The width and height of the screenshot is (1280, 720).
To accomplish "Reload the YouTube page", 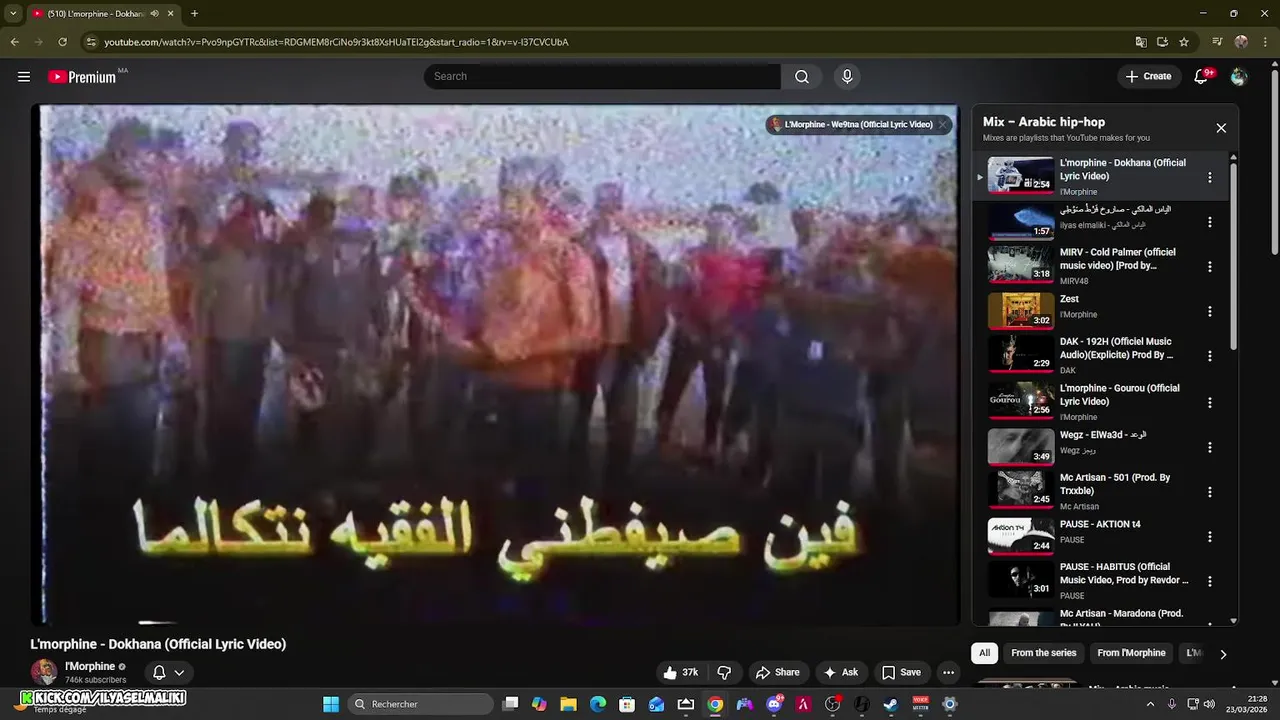I will (62, 42).
